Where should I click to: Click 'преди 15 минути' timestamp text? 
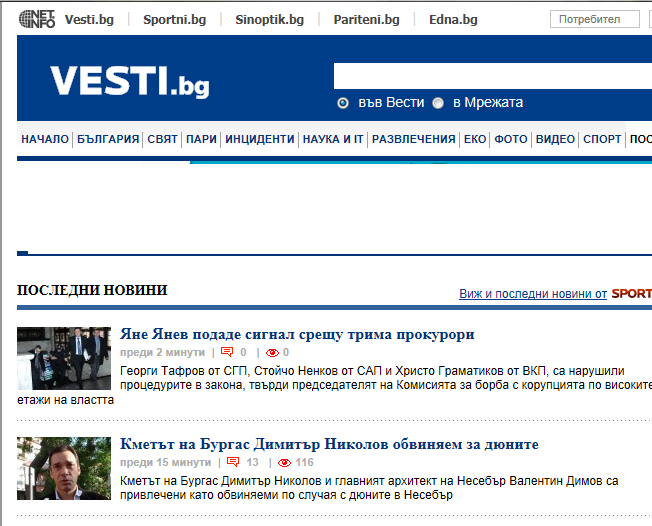click(165, 462)
